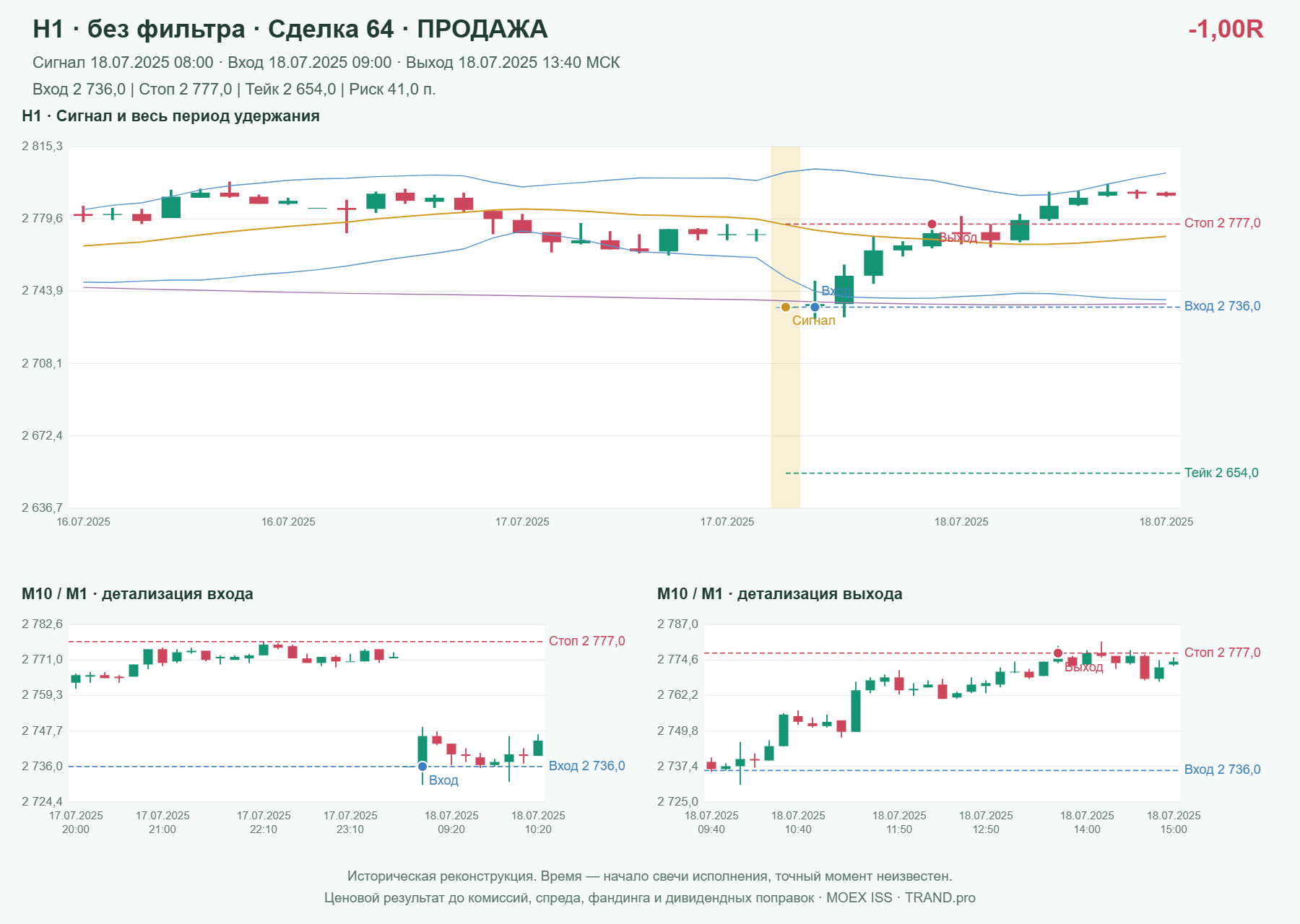The image size is (1300, 924).
Task: Click time label '18.07.2025 11:50' in exit detail chart
Action: click(x=899, y=822)
